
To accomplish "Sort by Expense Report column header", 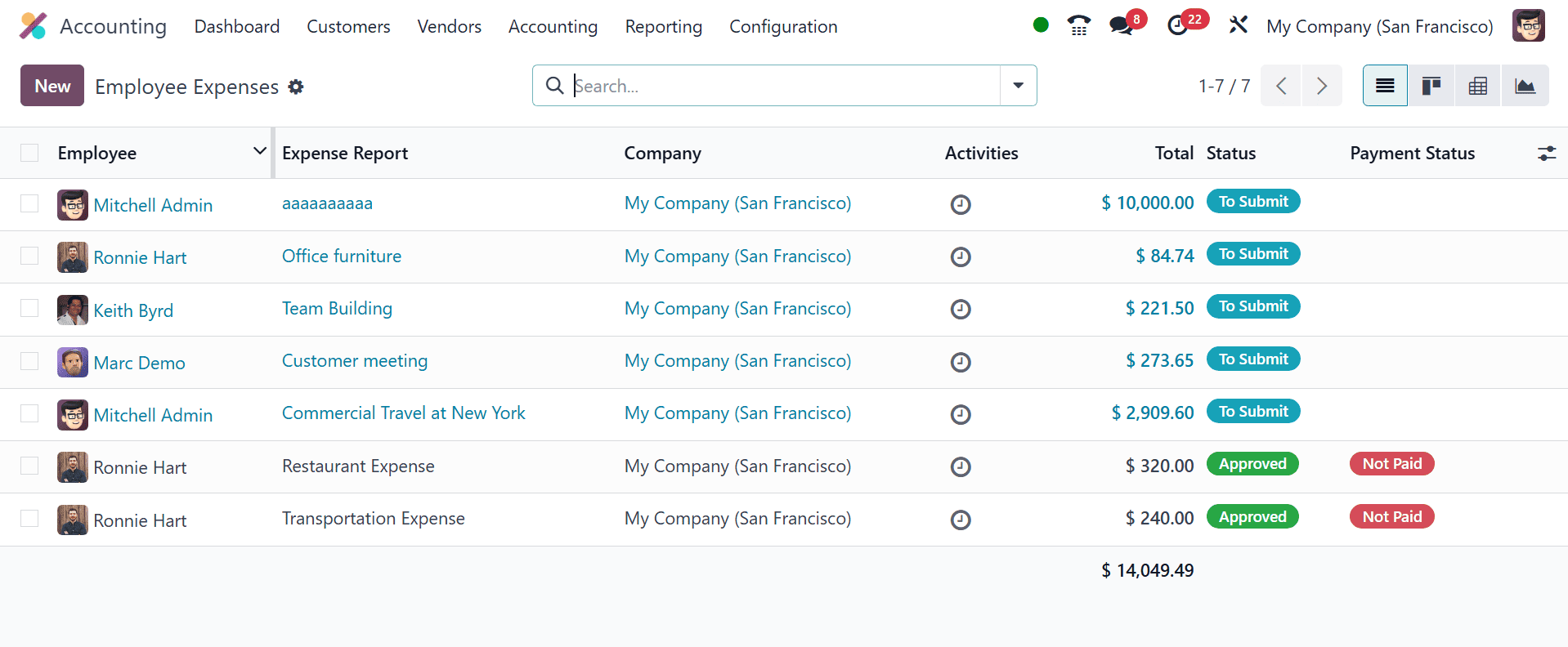I will [x=345, y=153].
